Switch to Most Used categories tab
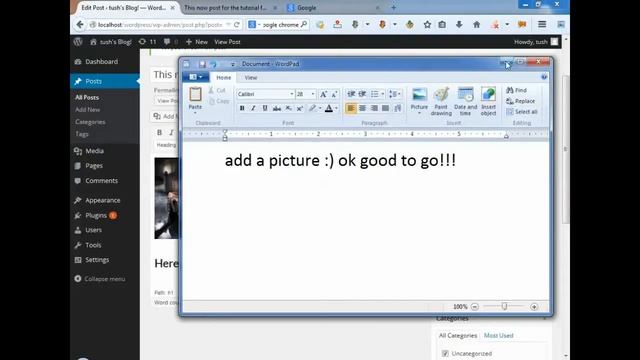This screenshot has width=640, height=360. 498,336
